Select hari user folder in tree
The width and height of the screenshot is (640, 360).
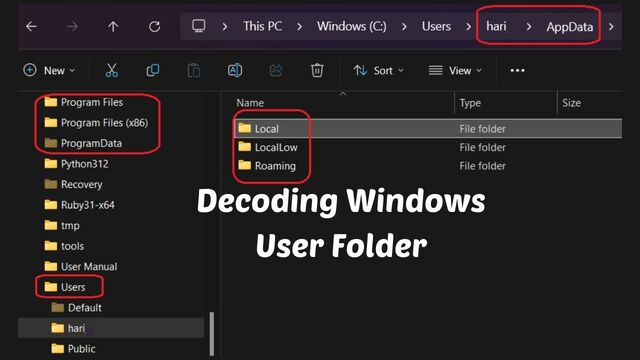111,328
